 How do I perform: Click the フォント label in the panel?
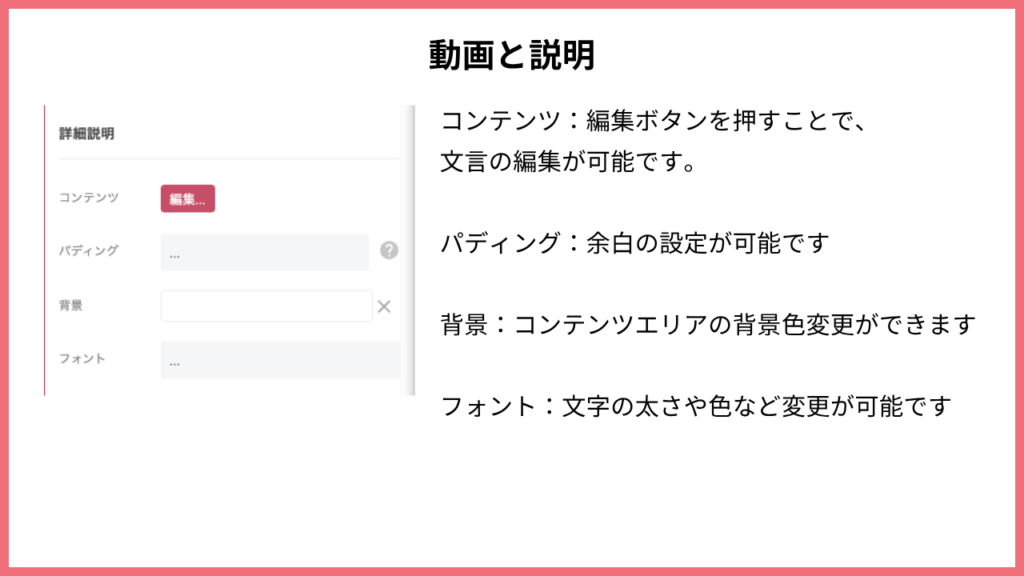coord(82,359)
